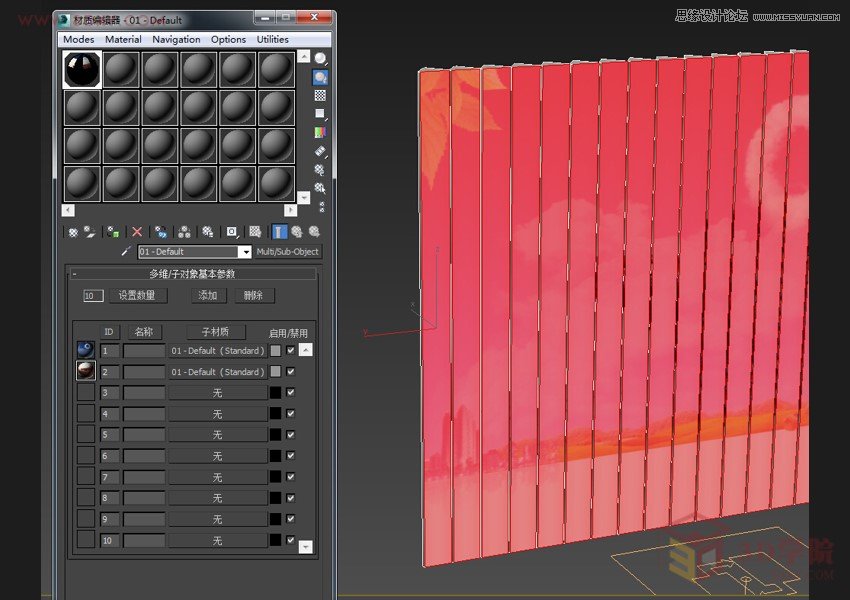Toggle enable checkbox on sub-material ID 1

289,351
